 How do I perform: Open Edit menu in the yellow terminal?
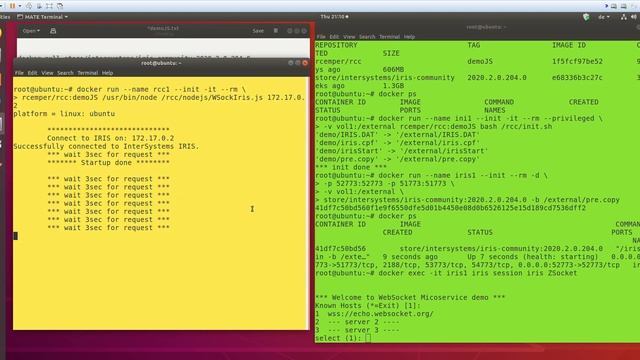33,73
